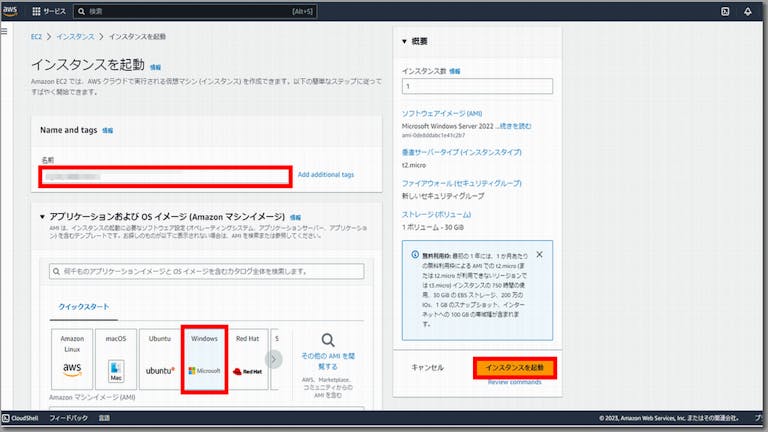Click the キャンセル button

tap(428, 367)
